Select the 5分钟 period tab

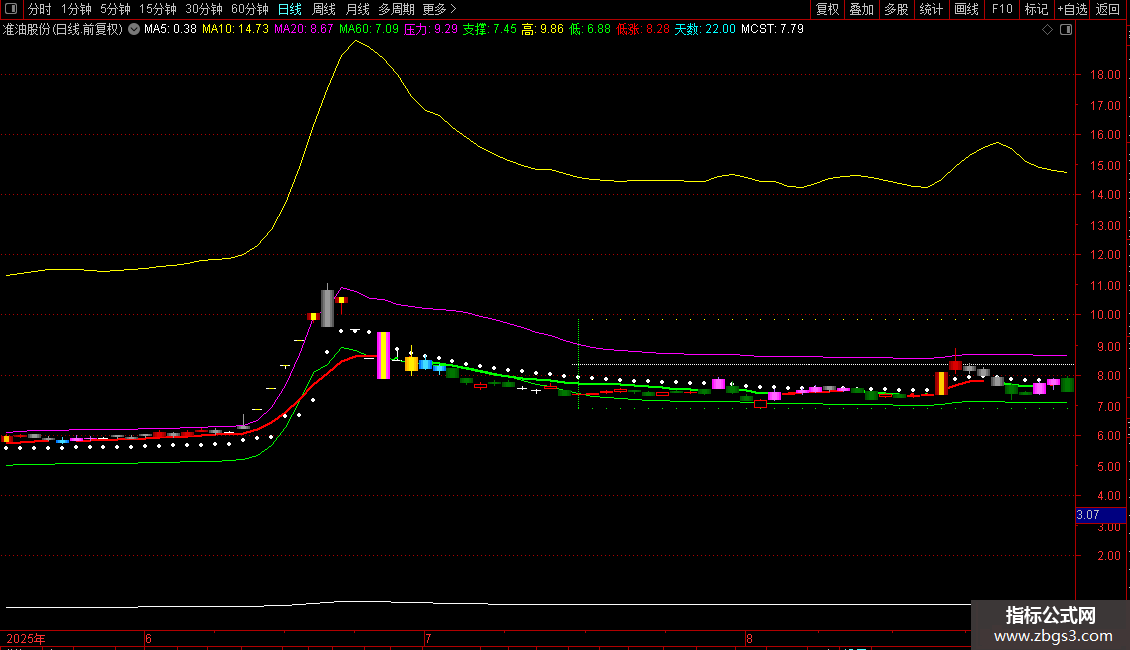coord(115,9)
